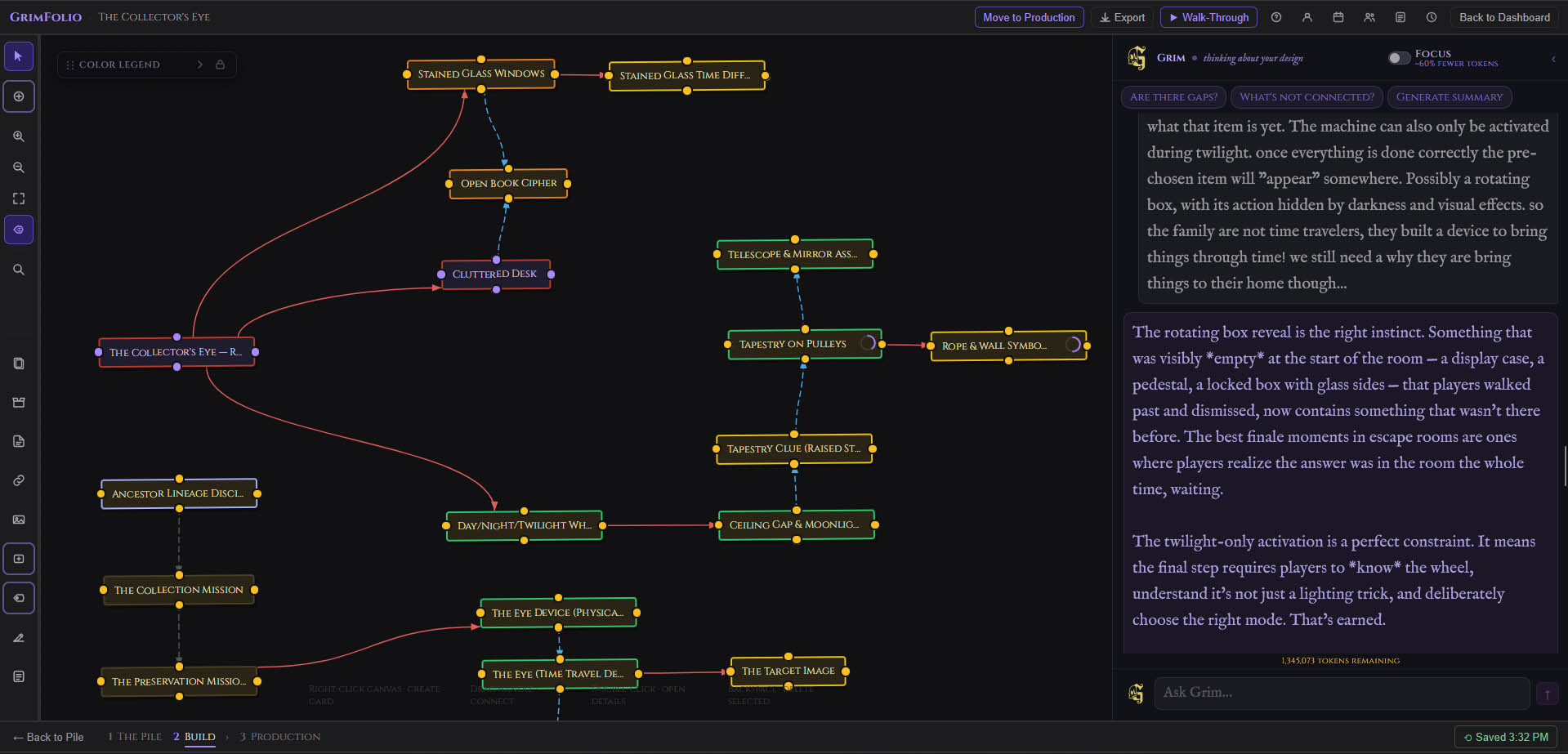Open the notes document icon in top bar
The image size is (1568, 754).
click(1400, 17)
